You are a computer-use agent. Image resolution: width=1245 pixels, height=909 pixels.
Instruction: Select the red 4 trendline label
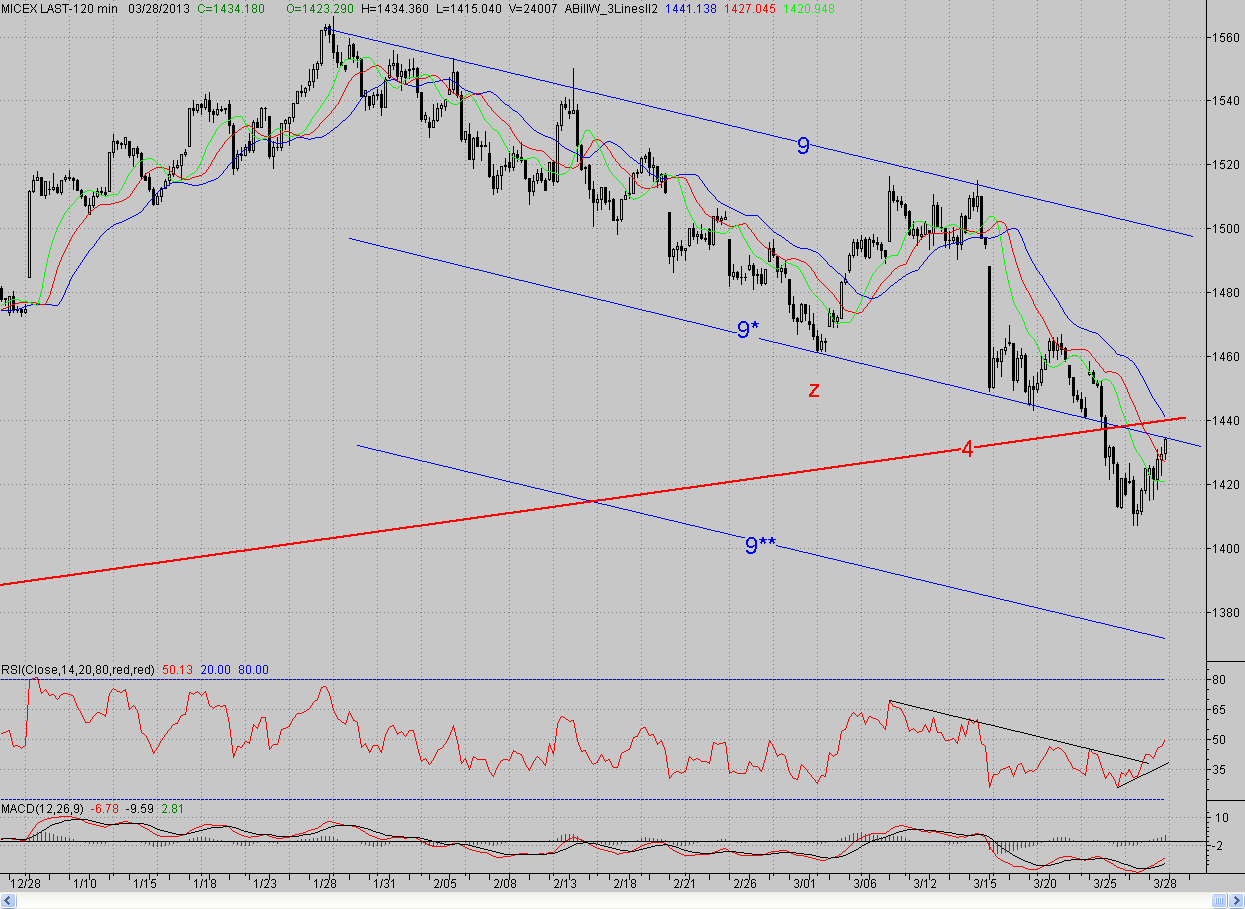[x=967, y=450]
